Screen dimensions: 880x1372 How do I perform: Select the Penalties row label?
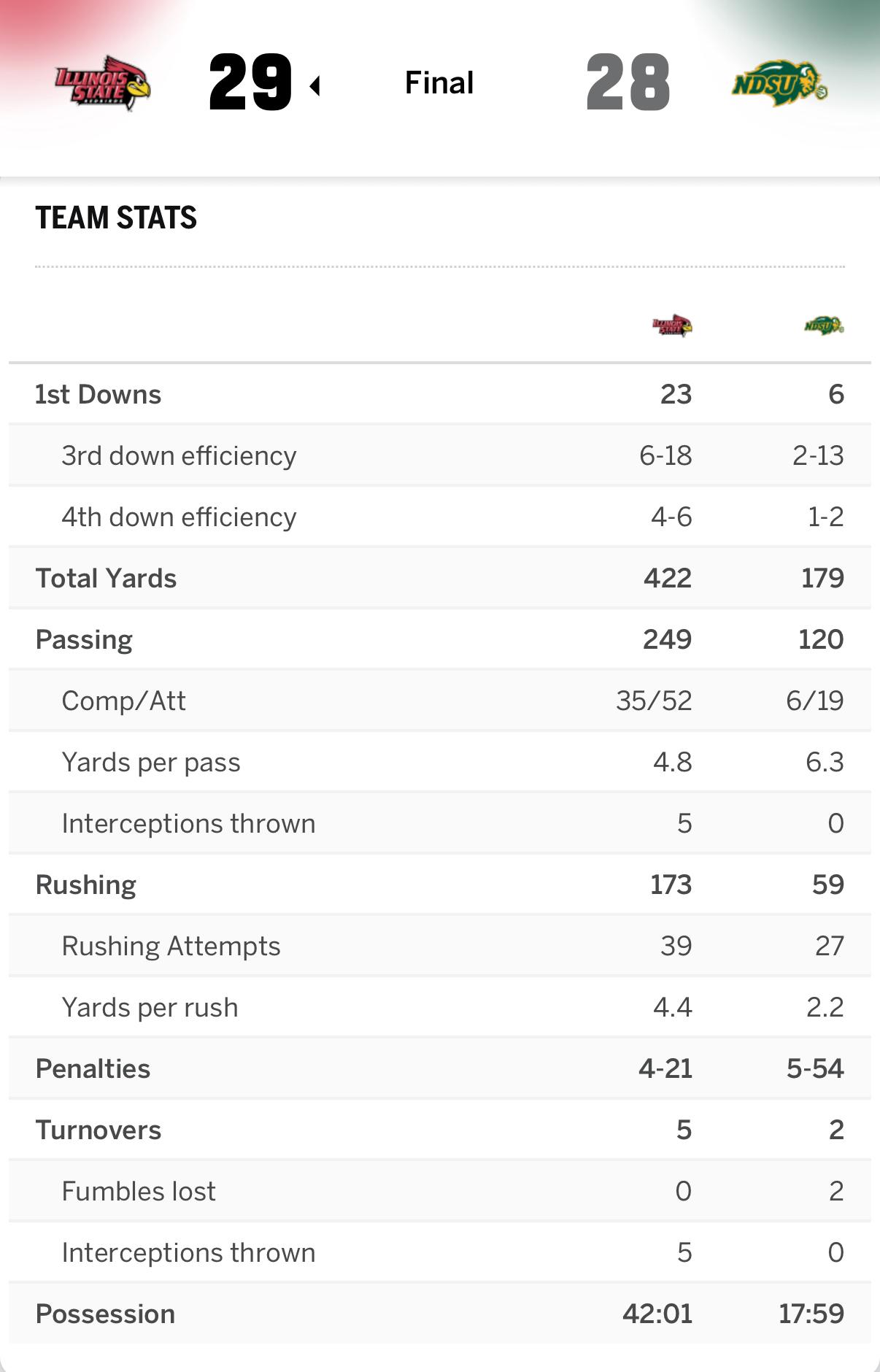93,1068
